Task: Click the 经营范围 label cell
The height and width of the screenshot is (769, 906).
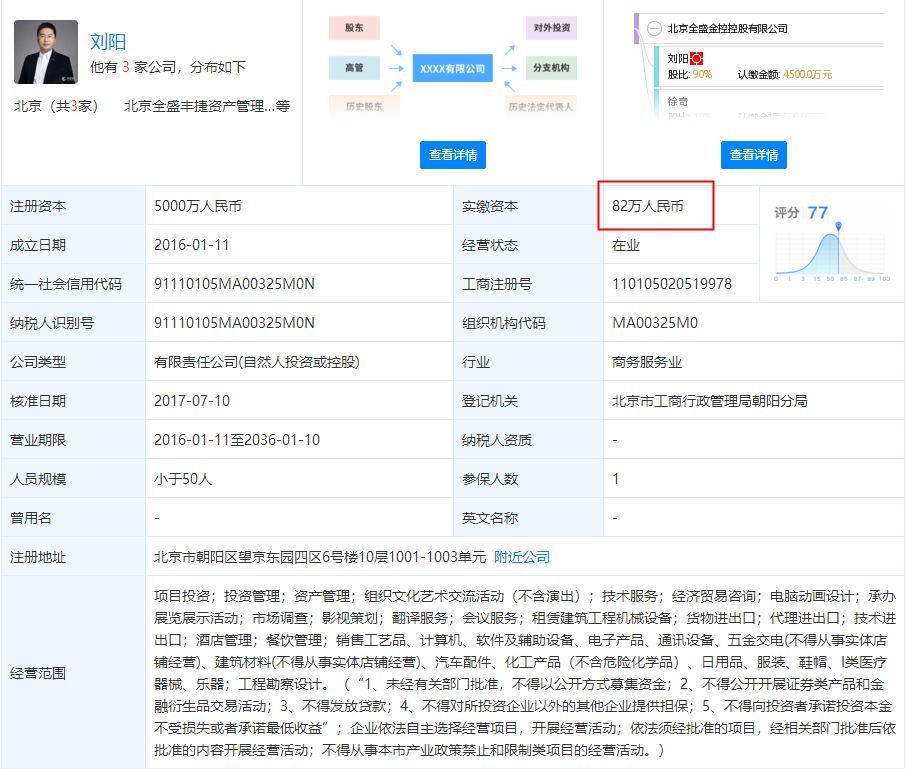Action: point(73,673)
